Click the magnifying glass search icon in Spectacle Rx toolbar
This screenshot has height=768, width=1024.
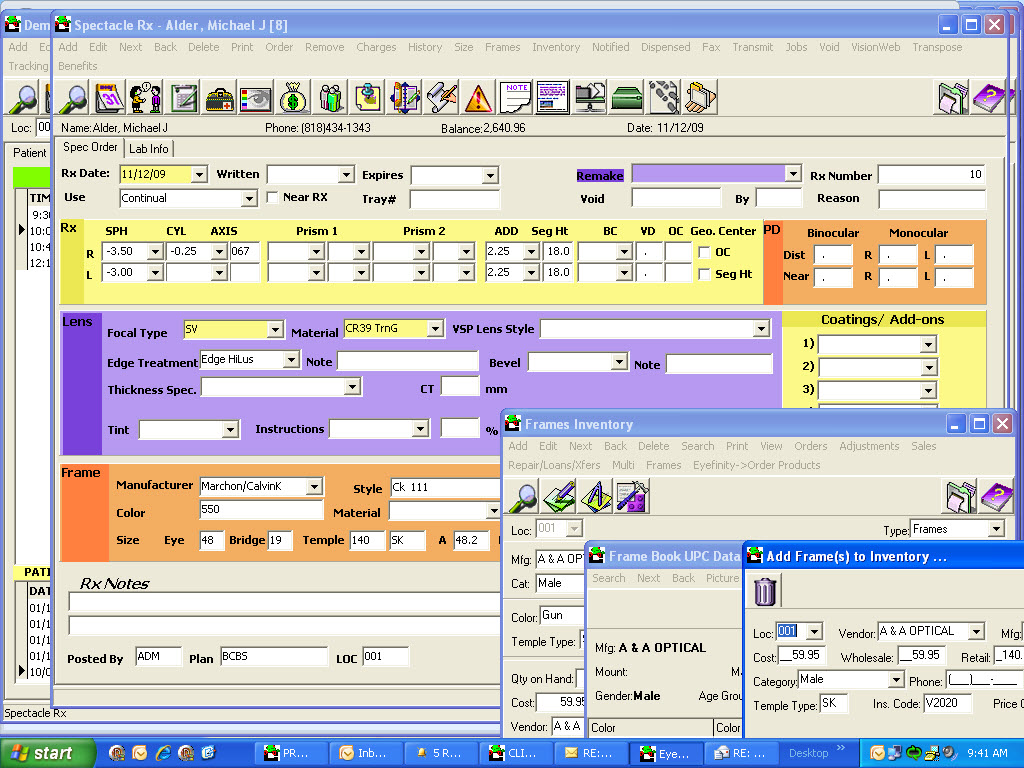click(73, 98)
